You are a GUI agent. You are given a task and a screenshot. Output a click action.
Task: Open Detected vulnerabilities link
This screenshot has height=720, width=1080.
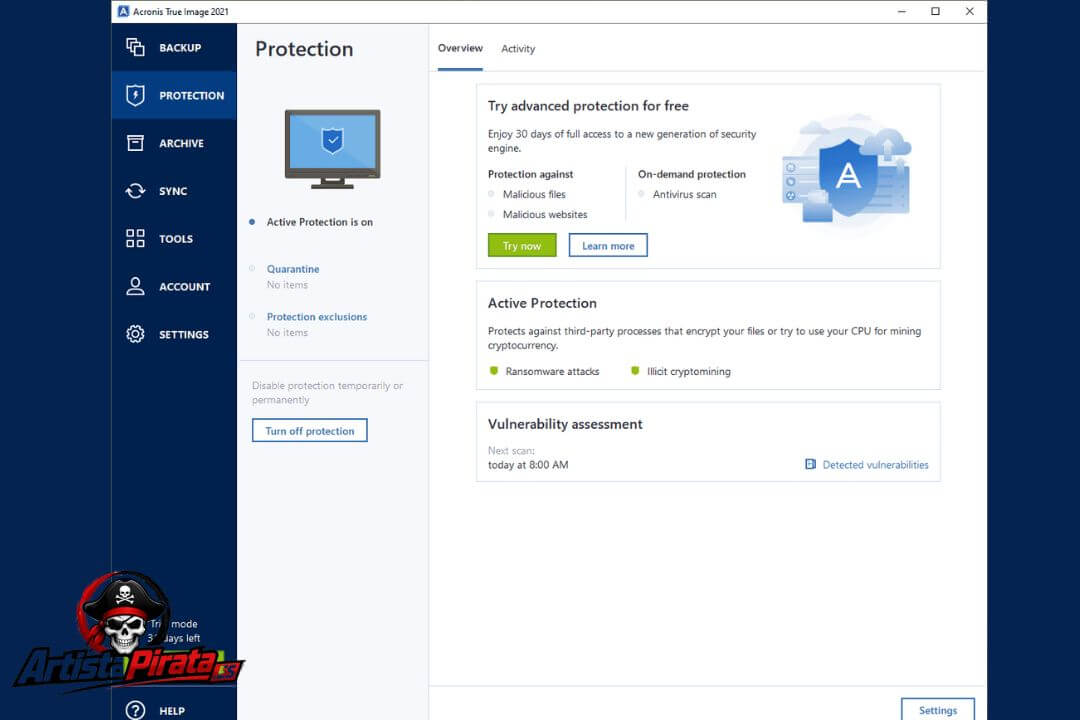point(875,464)
